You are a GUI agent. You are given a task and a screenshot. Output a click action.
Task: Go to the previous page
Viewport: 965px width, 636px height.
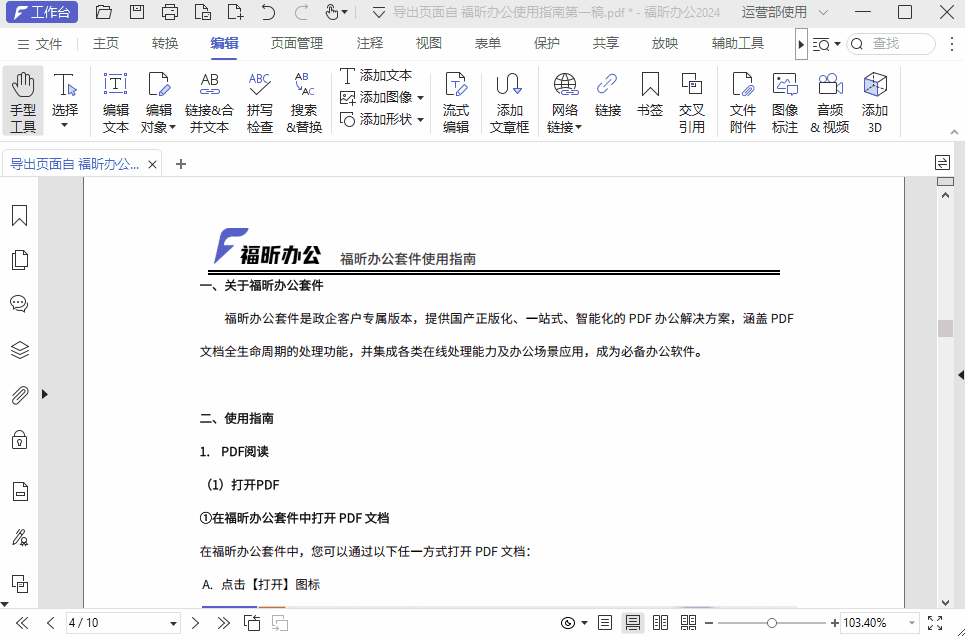(x=51, y=623)
